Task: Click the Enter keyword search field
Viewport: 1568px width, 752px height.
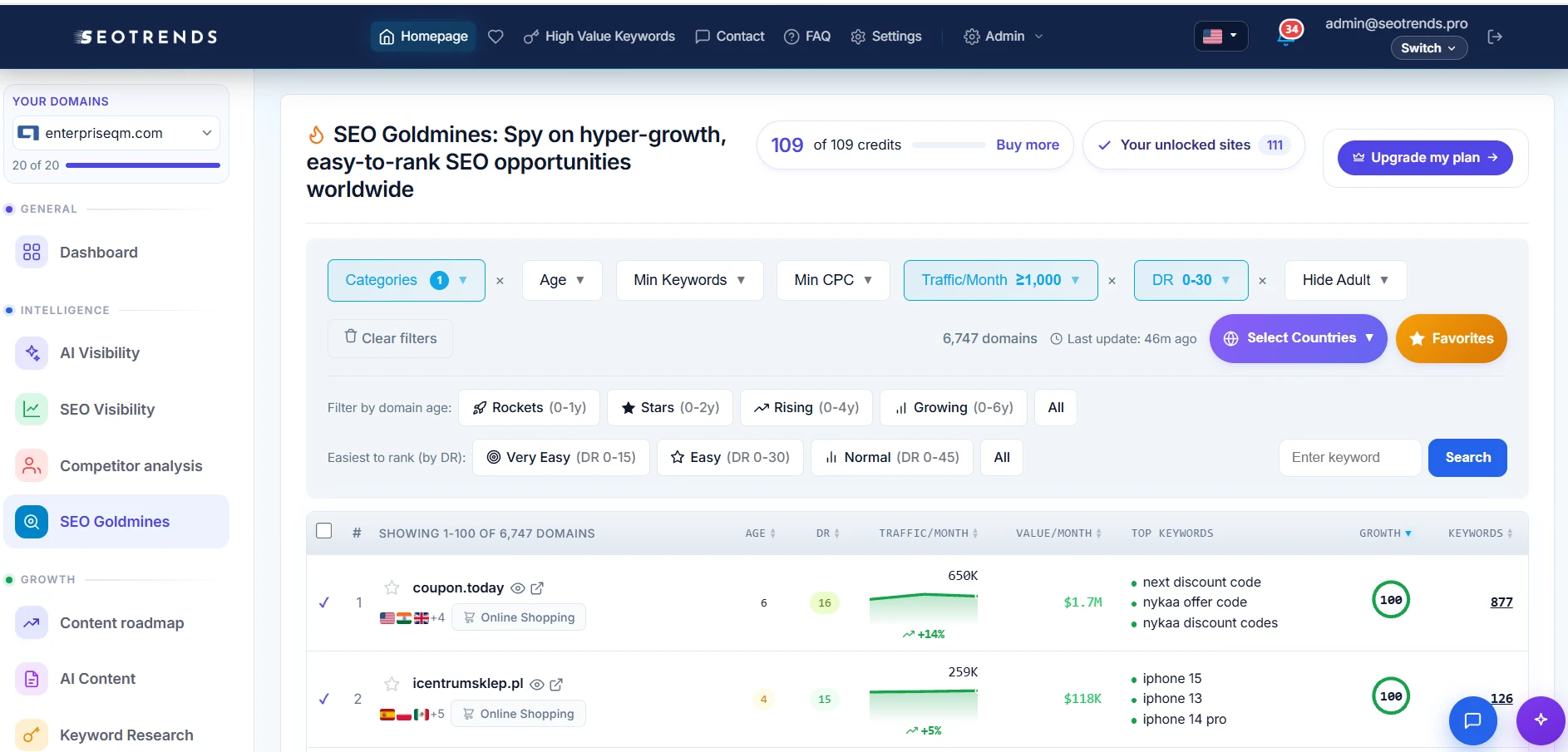Action: 1350,458
